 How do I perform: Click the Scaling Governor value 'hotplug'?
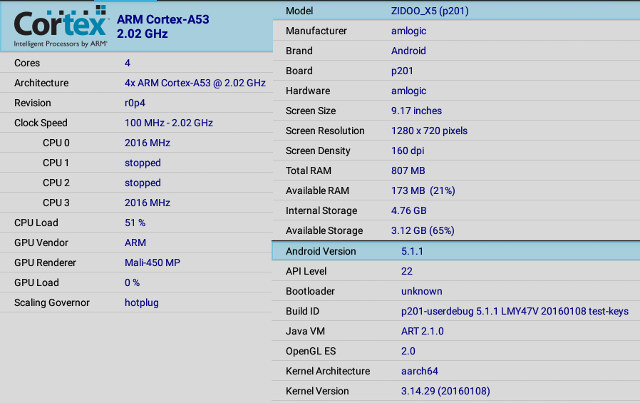point(142,303)
